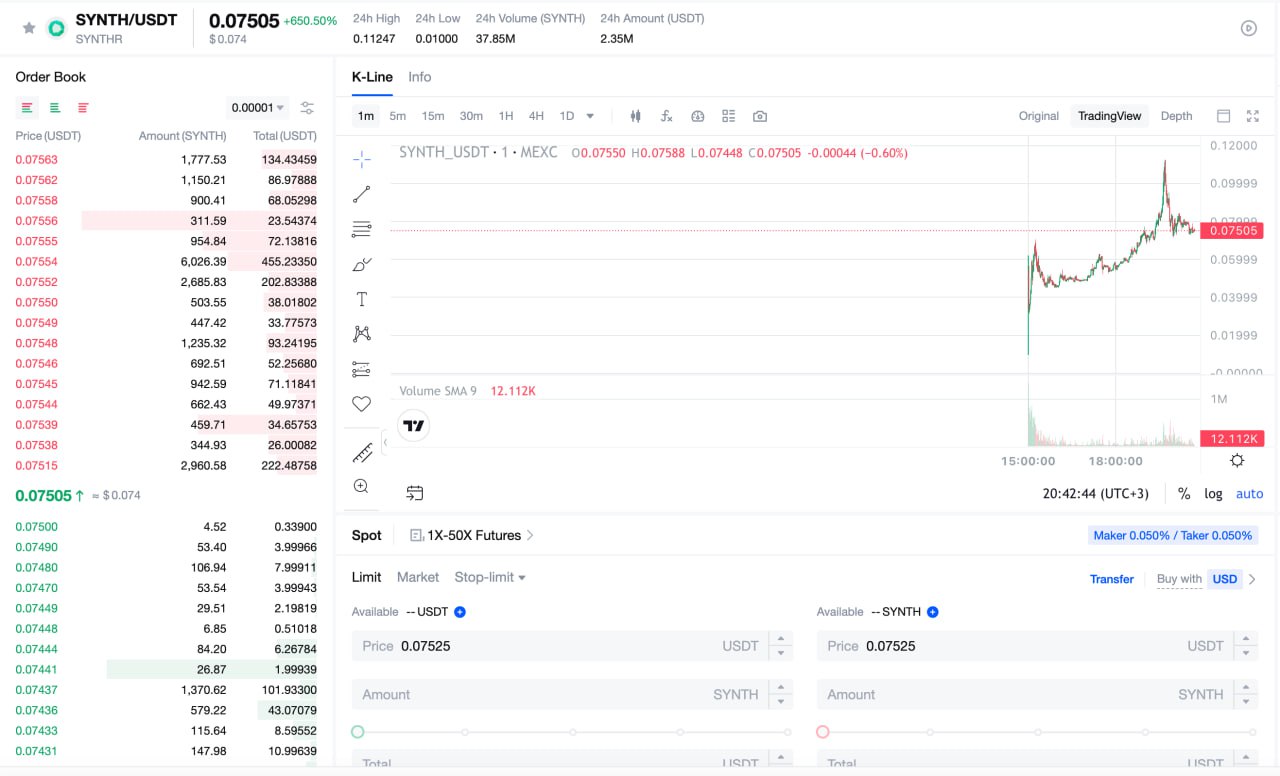Open the Stop-limit order type dropdown

point(490,577)
